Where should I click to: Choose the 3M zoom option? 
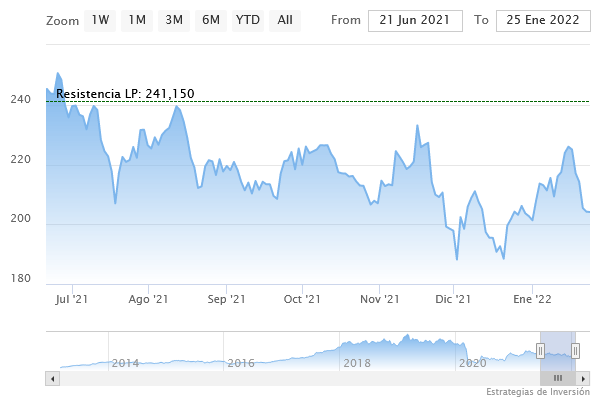[x=174, y=20]
